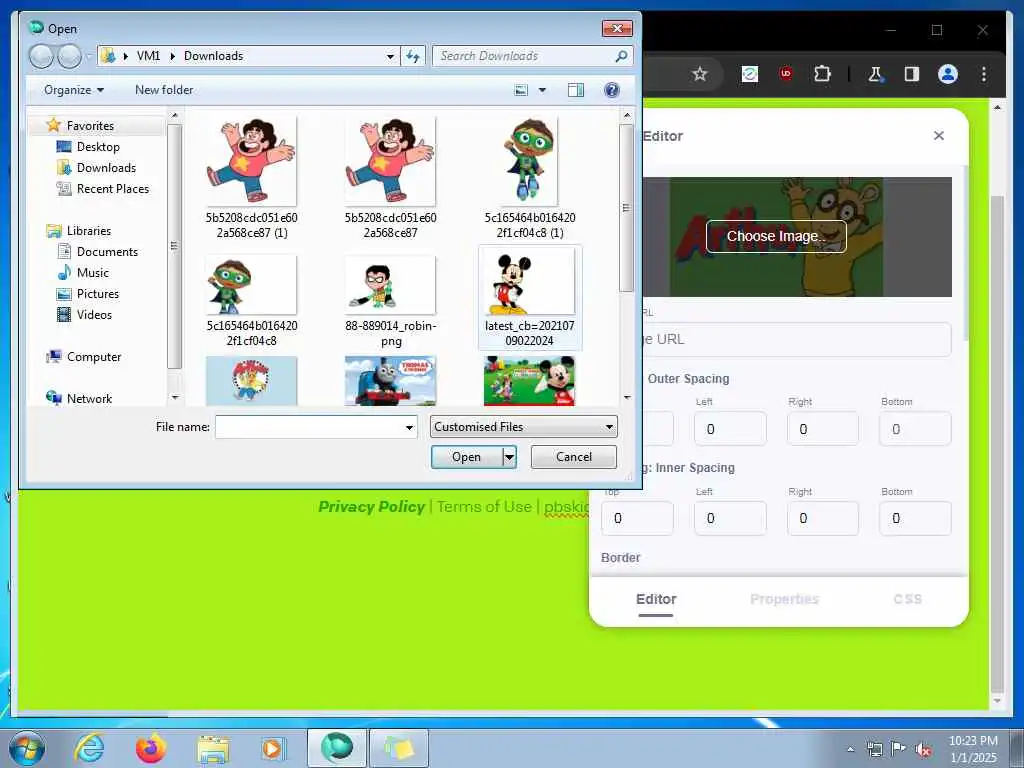
Task: Select Computer in navigation pane
Action: coord(93,357)
